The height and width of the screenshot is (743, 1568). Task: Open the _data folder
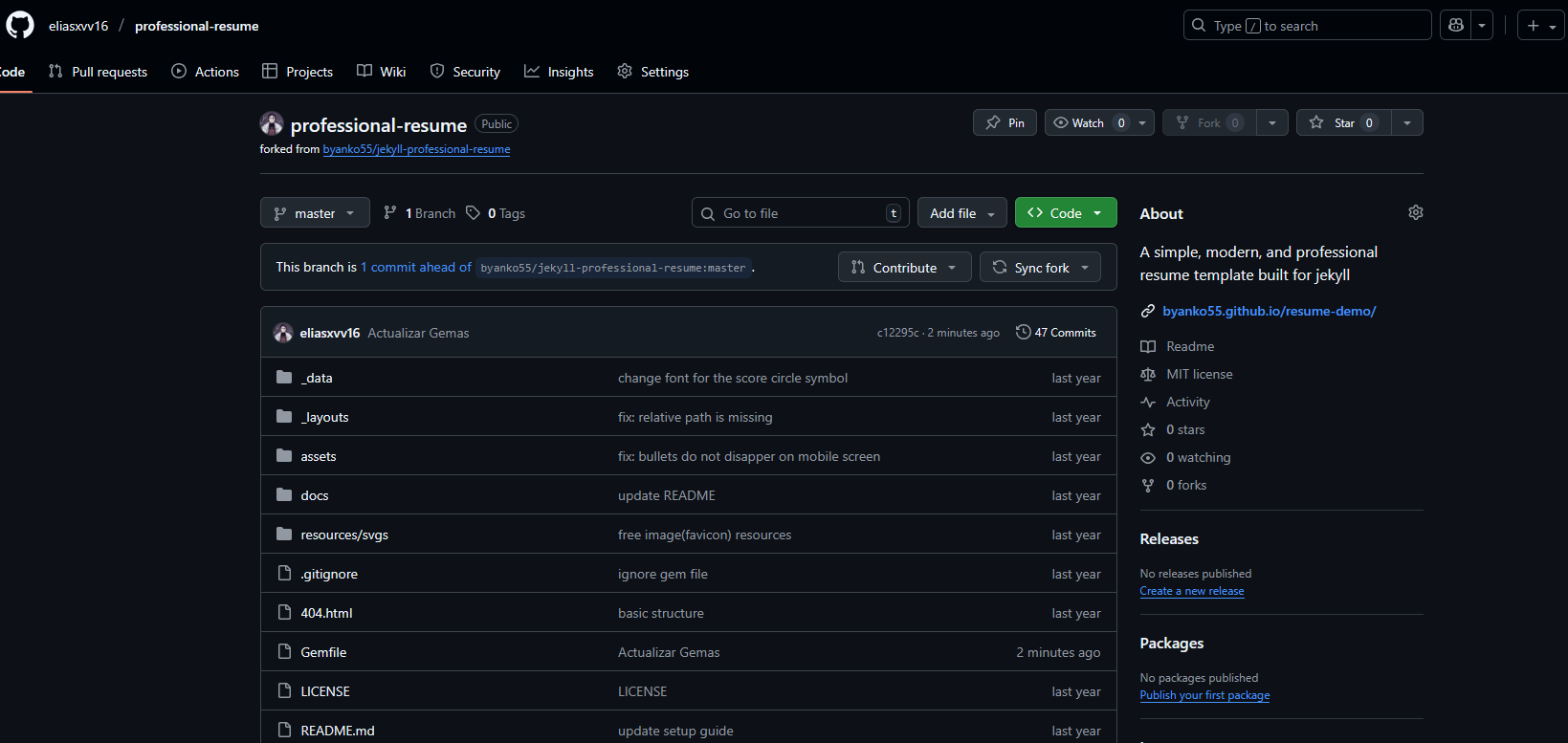(318, 378)
